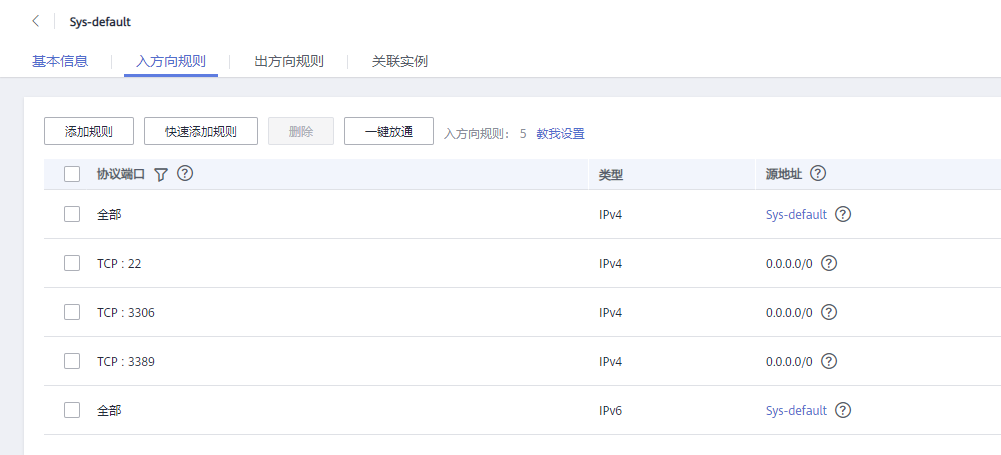
Task: Click IPv4 type in TCP : 3306 row
Action: [610, 313]
